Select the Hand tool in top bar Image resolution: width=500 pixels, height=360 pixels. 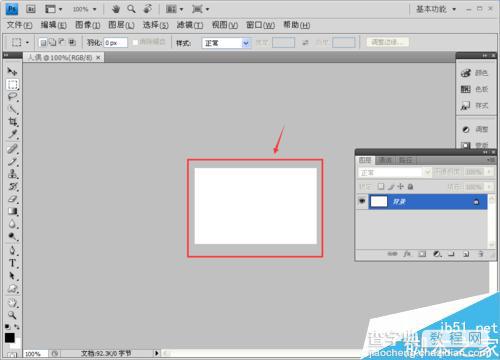click(x=116, y=9)
